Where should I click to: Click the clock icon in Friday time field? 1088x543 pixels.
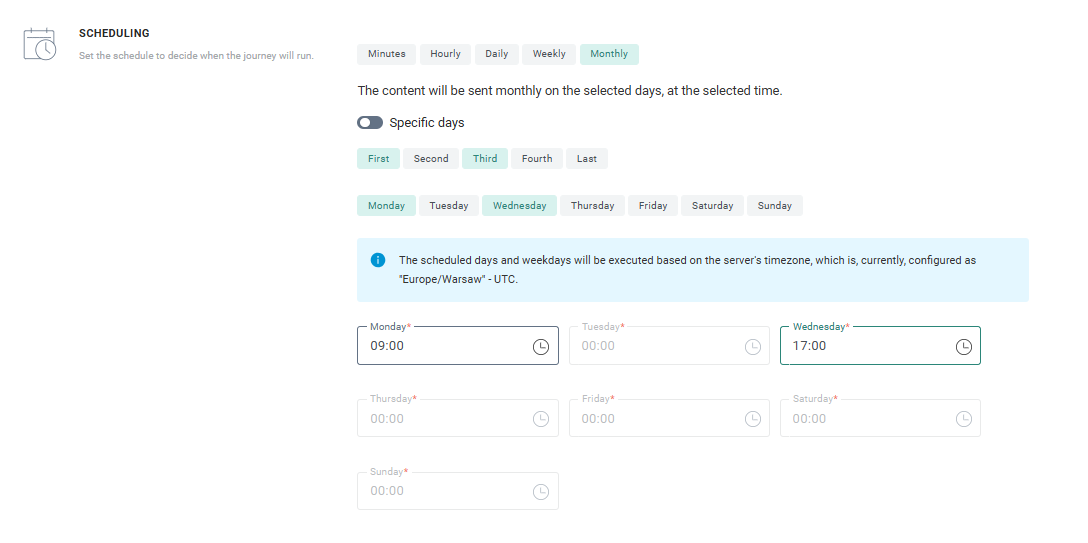tap(752, 419)
